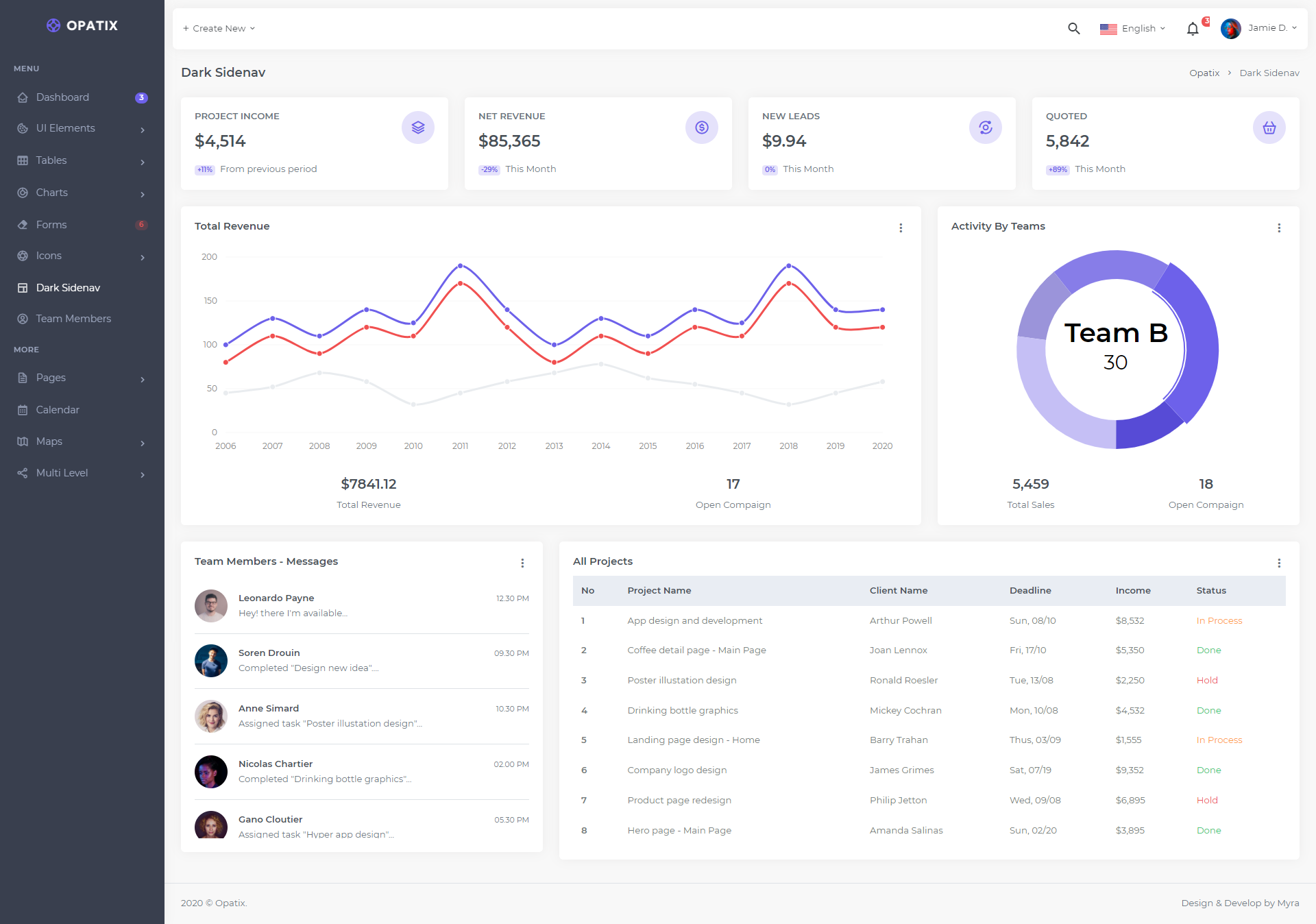Click the Net Revenue dollar icon
This screenshot has width=1316, height=924.
[701, 127]
